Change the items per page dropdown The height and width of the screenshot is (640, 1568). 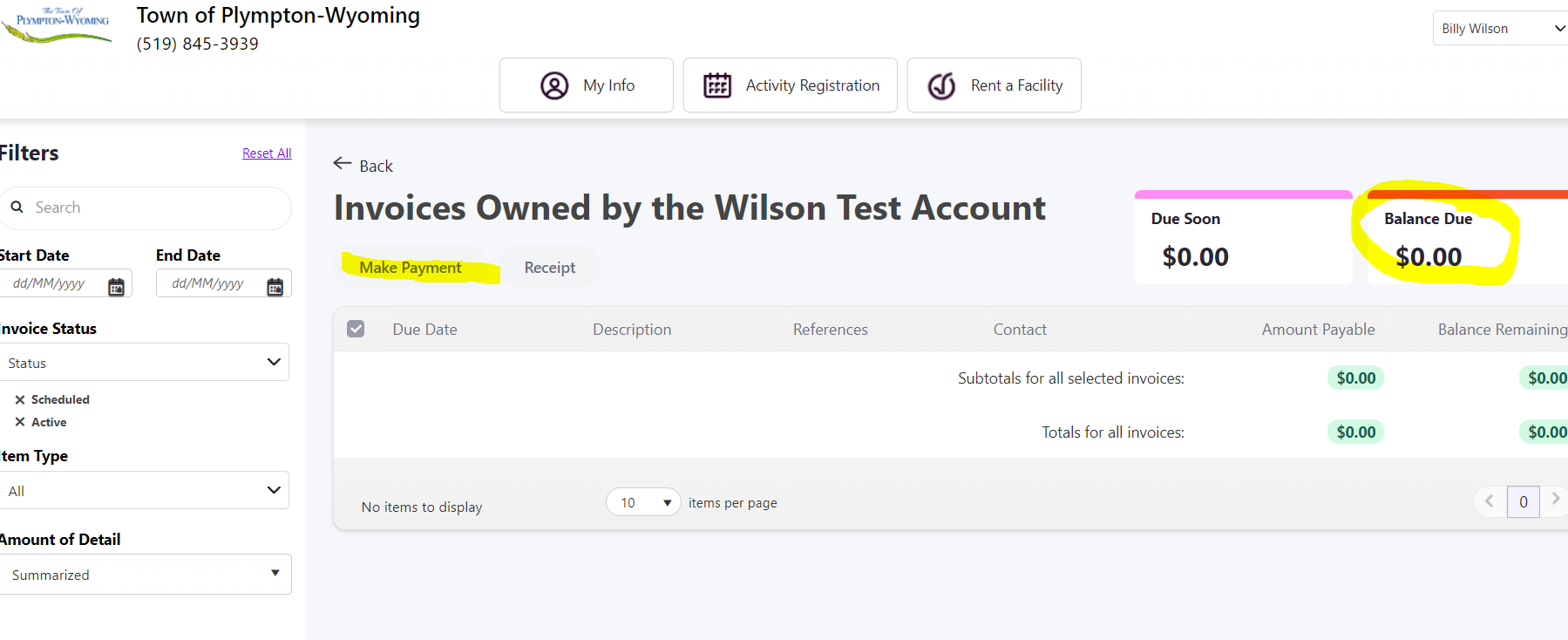point(643,502)
